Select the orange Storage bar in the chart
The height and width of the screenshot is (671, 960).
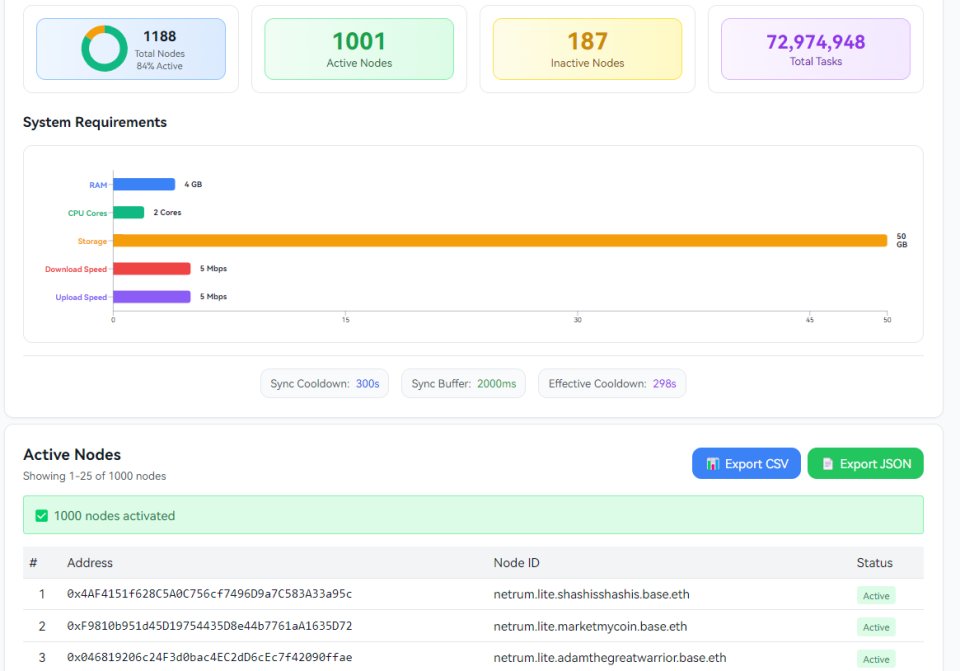500,240
